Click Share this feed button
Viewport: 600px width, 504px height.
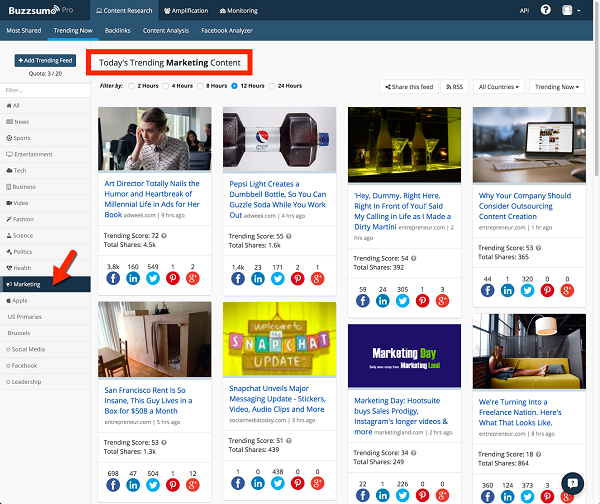point(409,87)
